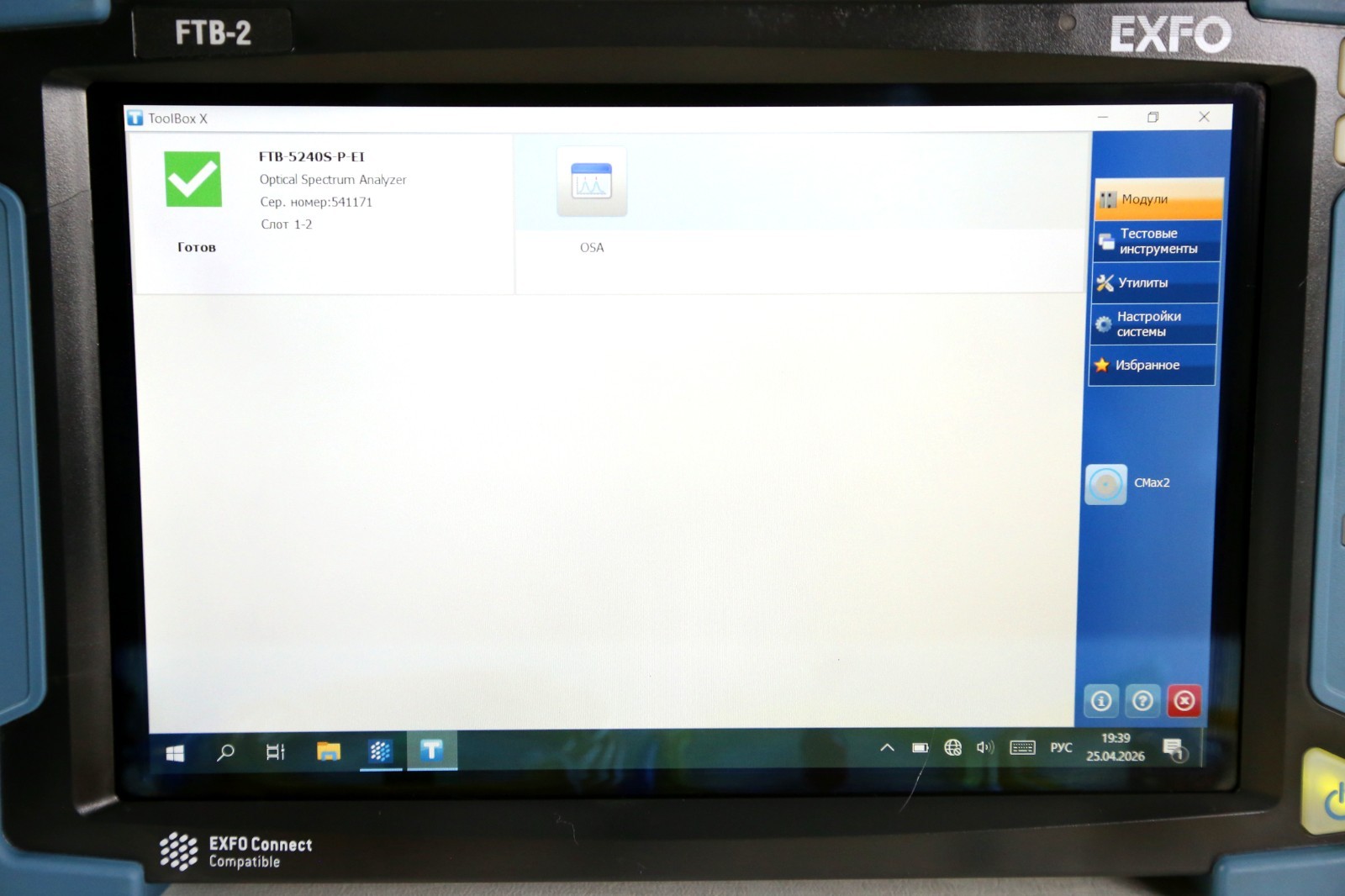The width and height of the screenshot is (1345, 896).
Task: Restore down the ToolBox X window
Action: pyautogui.click(x=1153, y=117)
